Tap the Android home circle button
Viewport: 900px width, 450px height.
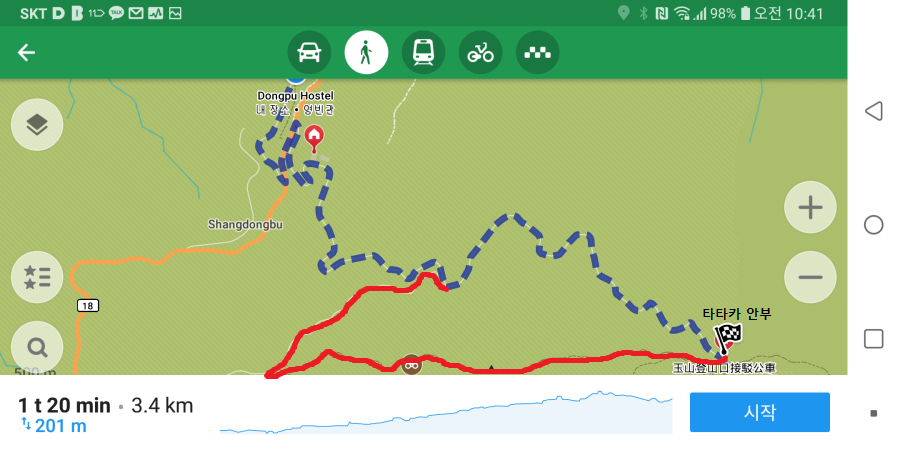coord(873,225)
